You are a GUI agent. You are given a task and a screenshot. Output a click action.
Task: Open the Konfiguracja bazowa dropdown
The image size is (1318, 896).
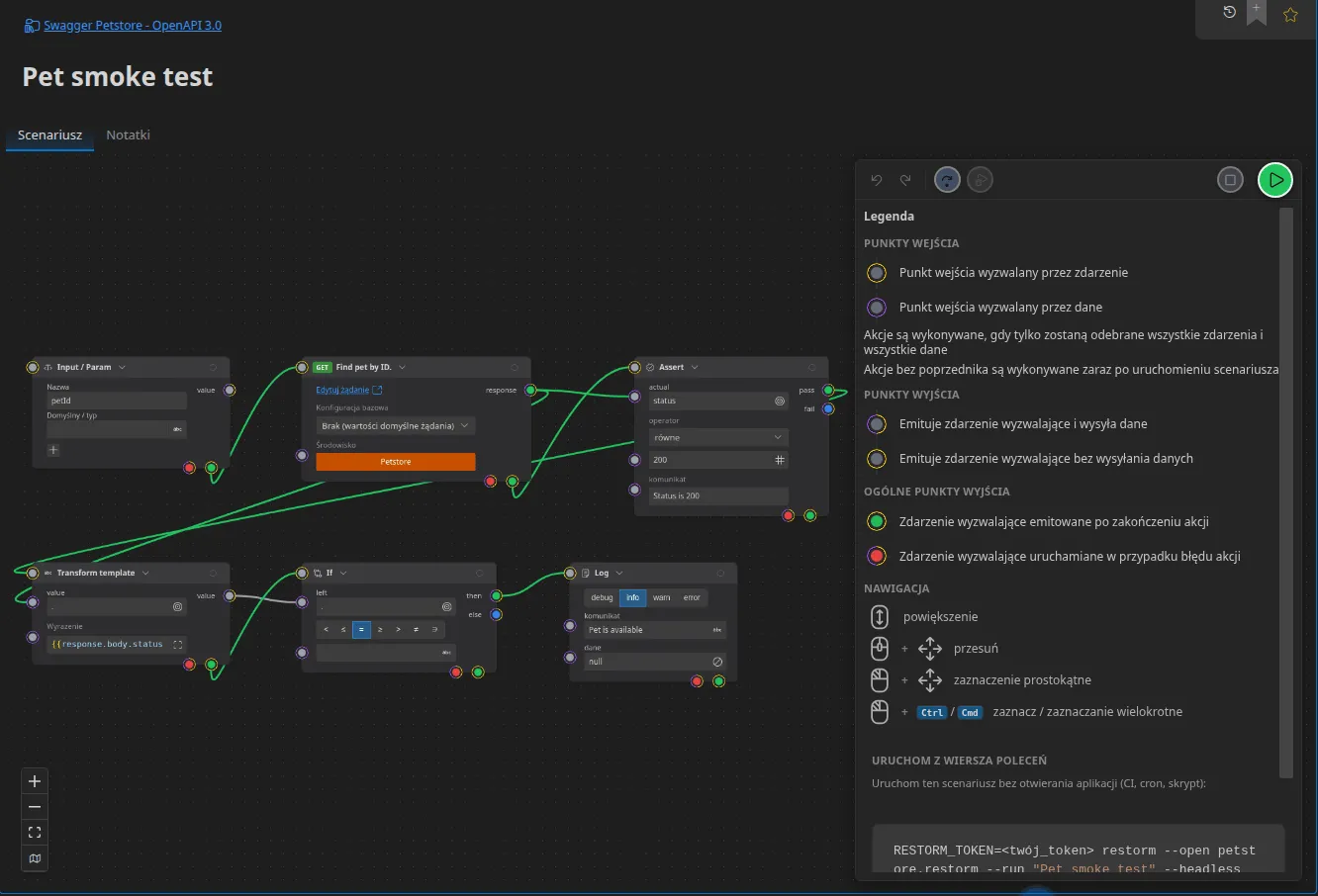click(x=396, y=425)
